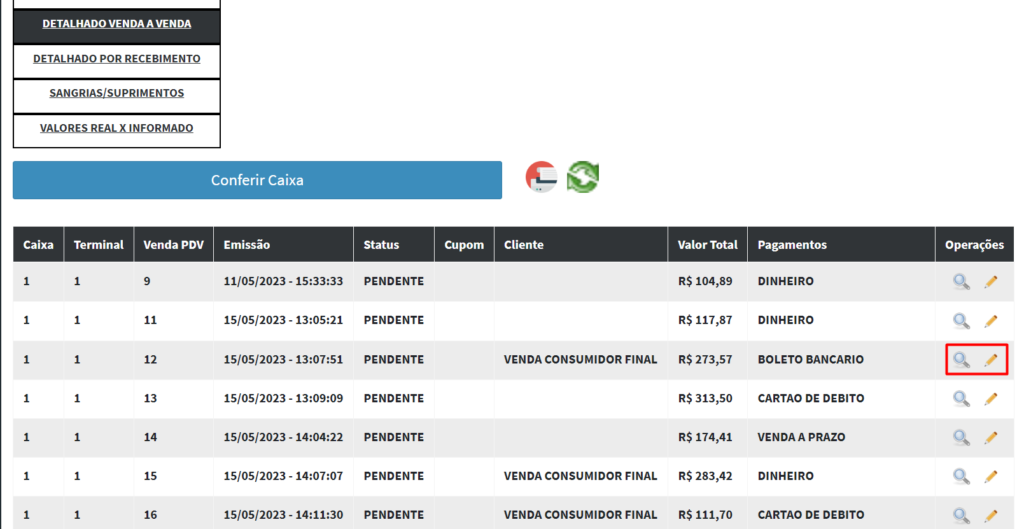Image resolution: width=1024 pixels, height=529 pixels.
Task: View sale 15 using the magnifier icon
Action: 961,477
